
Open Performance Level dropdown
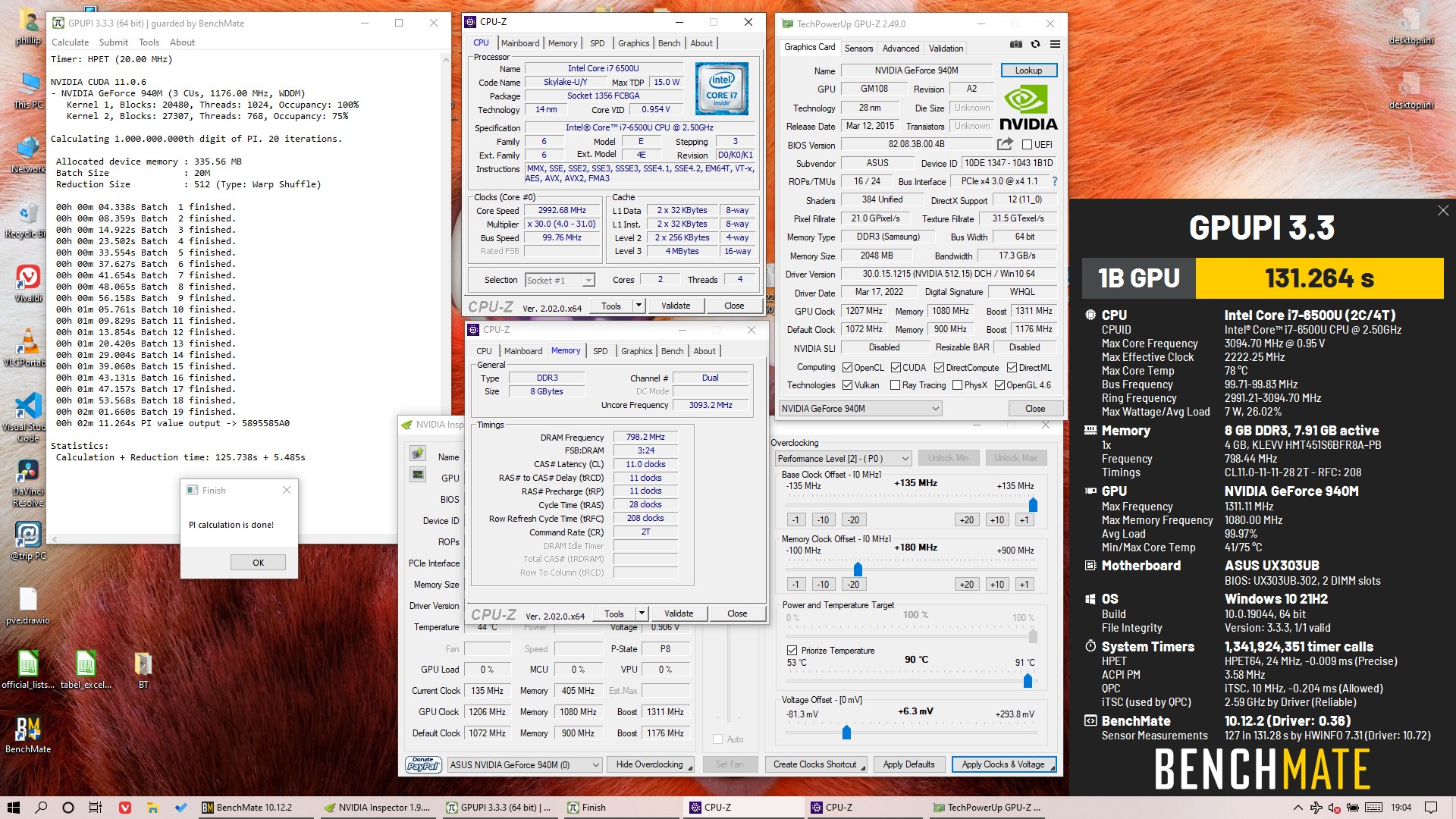pos(843,459)
